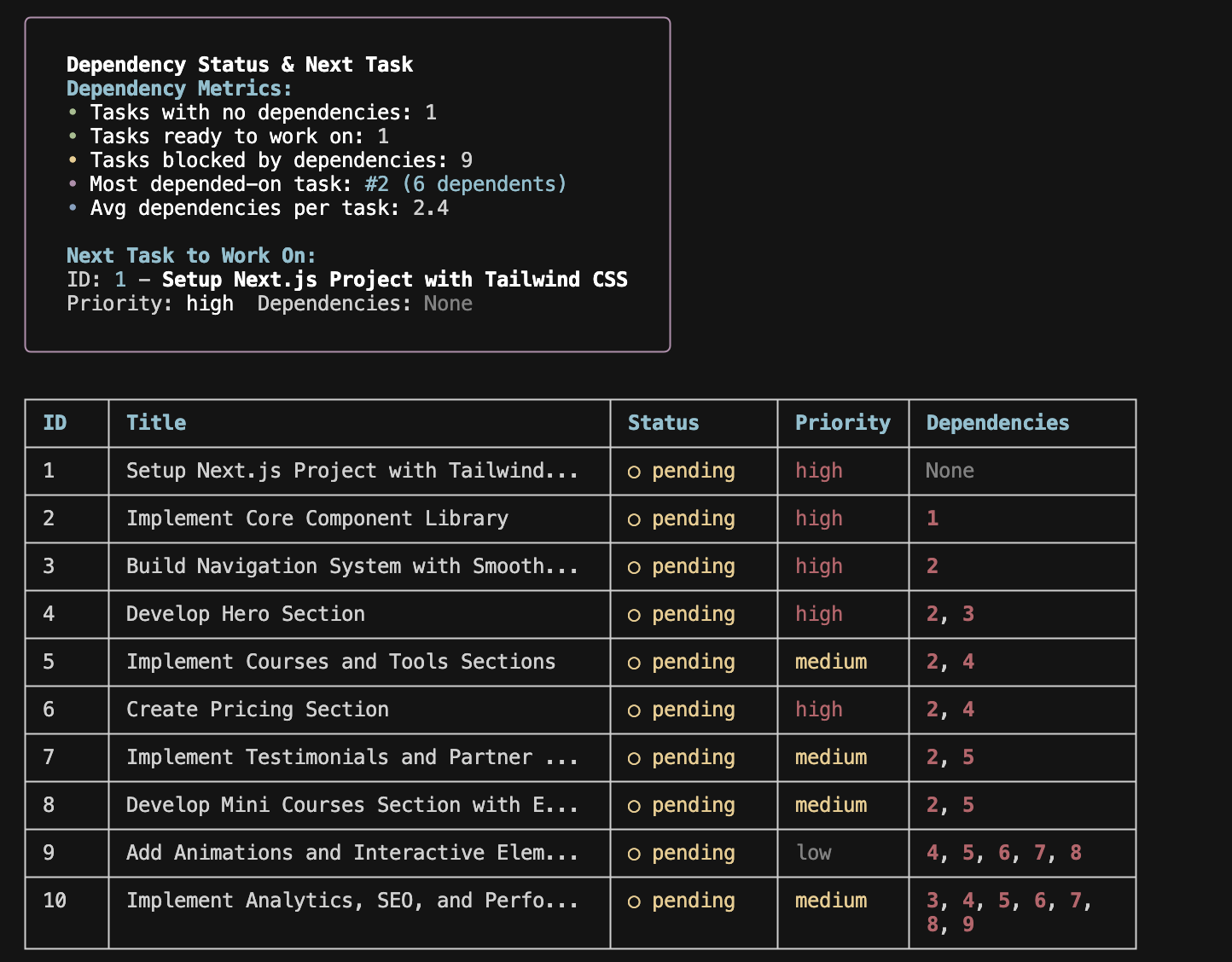The image size is (1232, 962).
Task: Click the Priority column header
Action: pos(842,423)
